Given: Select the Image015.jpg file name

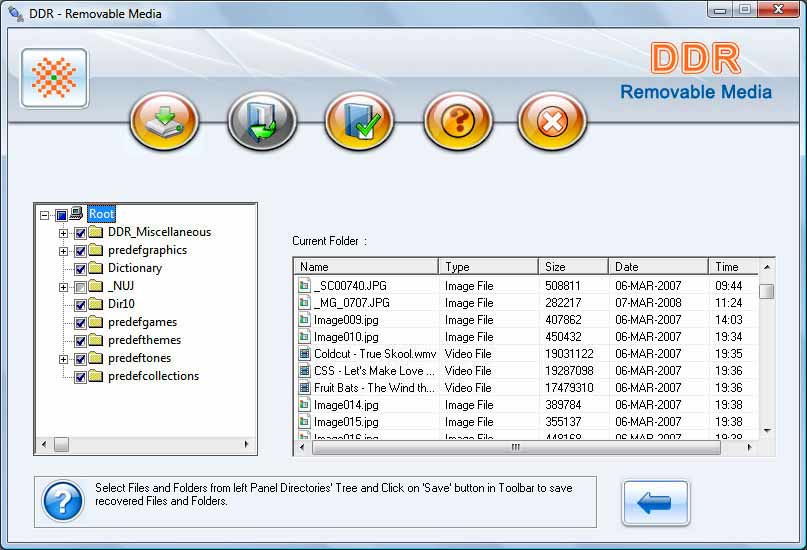Looking at the screenshot, I should (x=346, y=422).
